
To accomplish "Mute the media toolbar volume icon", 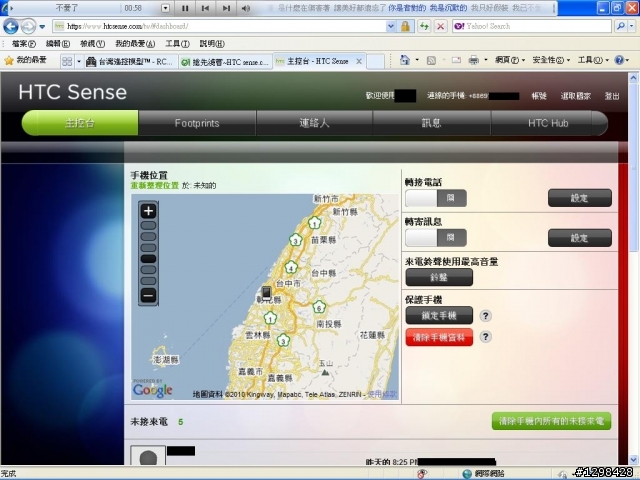I will (245, 8).
